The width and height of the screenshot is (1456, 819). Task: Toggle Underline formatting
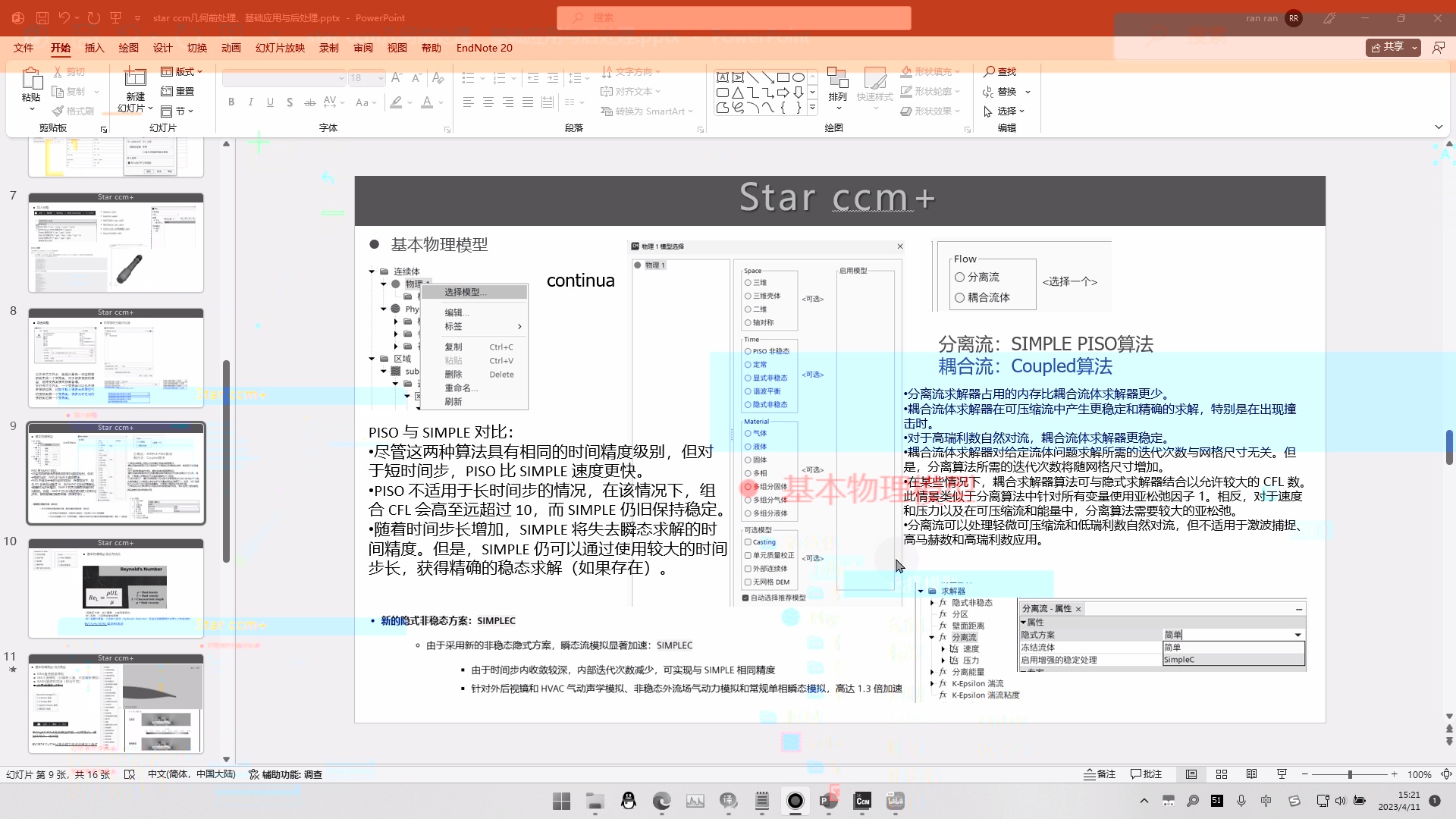pos(270,102)
